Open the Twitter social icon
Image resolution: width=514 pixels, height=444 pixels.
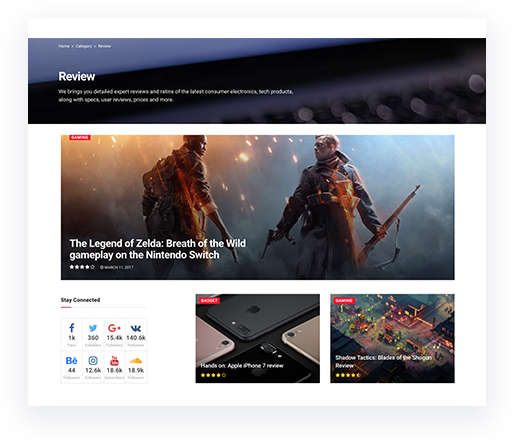93,328
